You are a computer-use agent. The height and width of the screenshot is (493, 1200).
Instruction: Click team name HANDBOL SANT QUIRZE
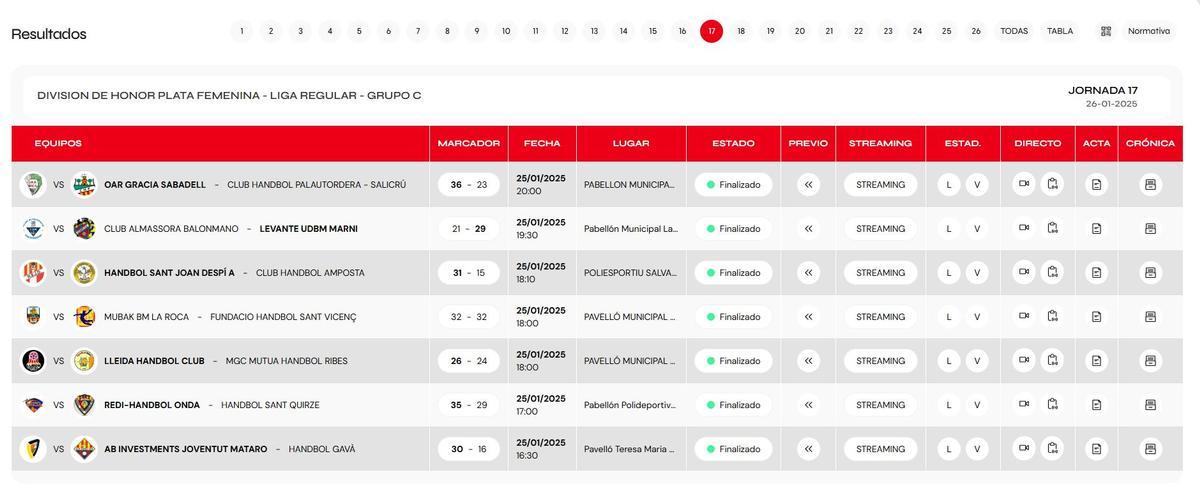[x=270, y=405]
